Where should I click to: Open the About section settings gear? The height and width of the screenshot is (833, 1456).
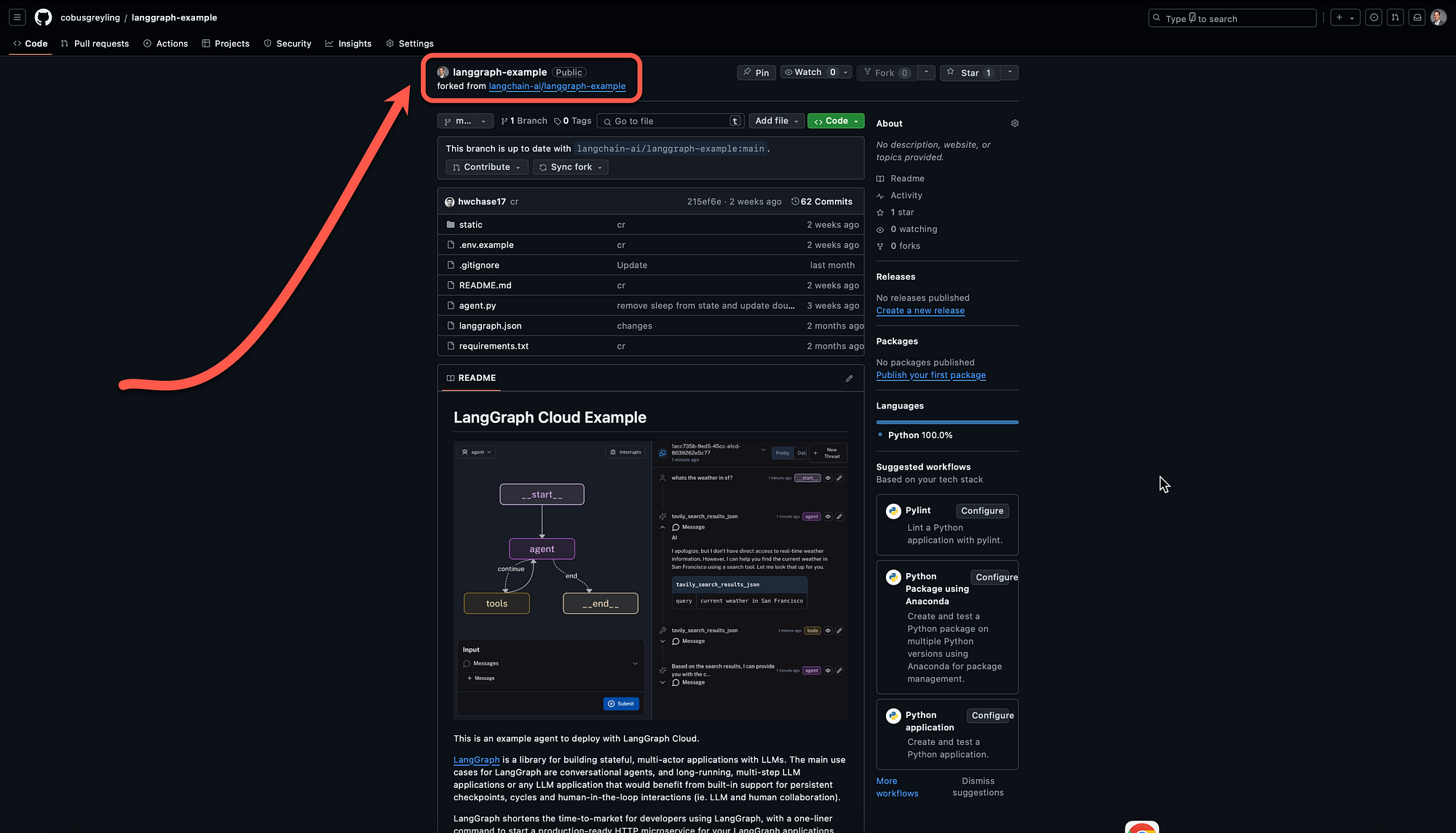1014,123
